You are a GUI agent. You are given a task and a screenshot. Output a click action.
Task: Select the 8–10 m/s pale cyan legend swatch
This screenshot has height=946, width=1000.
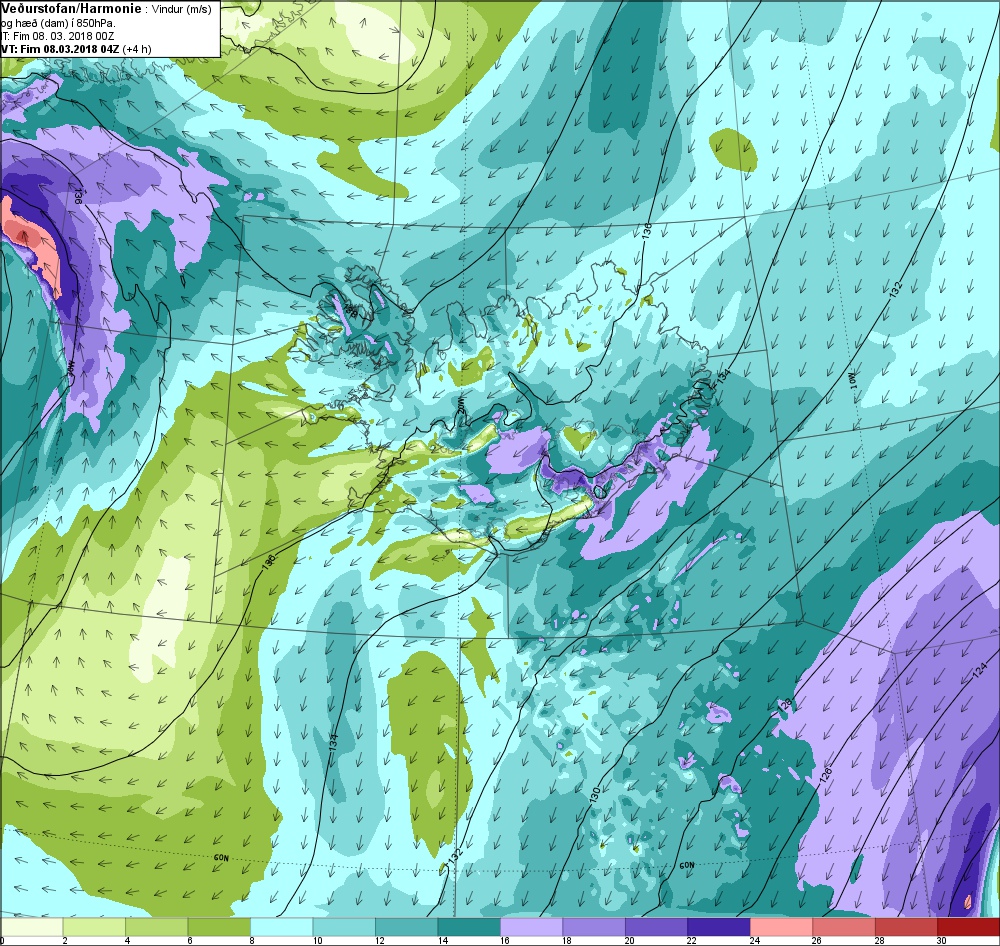pos(282,926)
